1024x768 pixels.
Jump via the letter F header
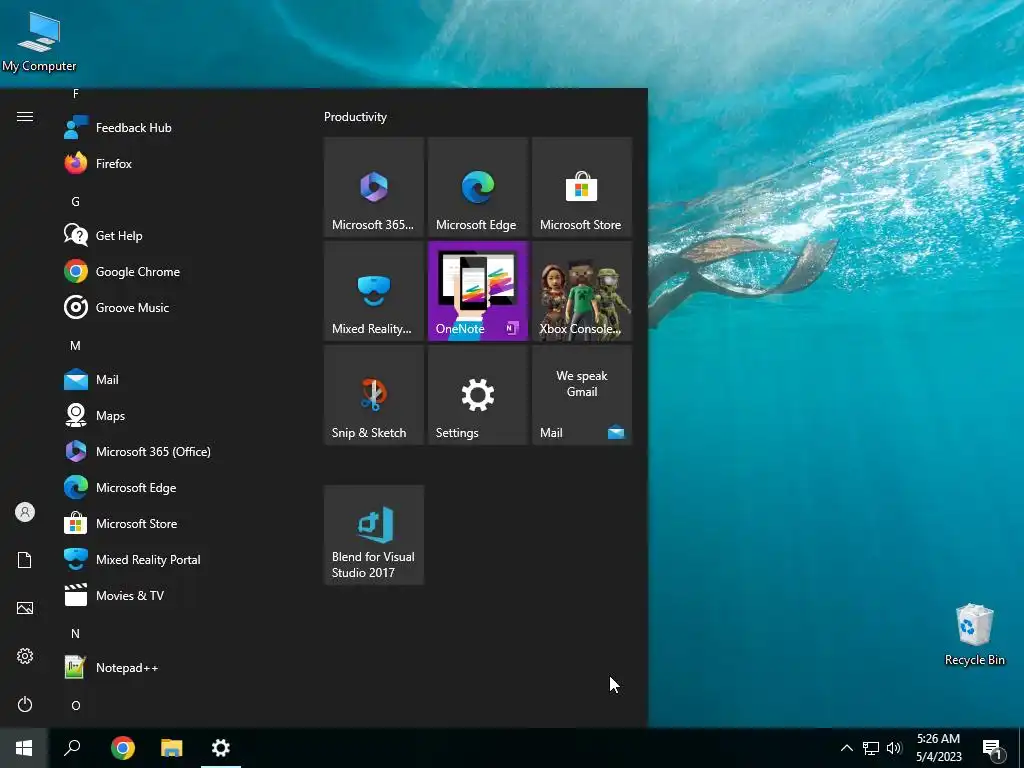[x=76, y=94]
